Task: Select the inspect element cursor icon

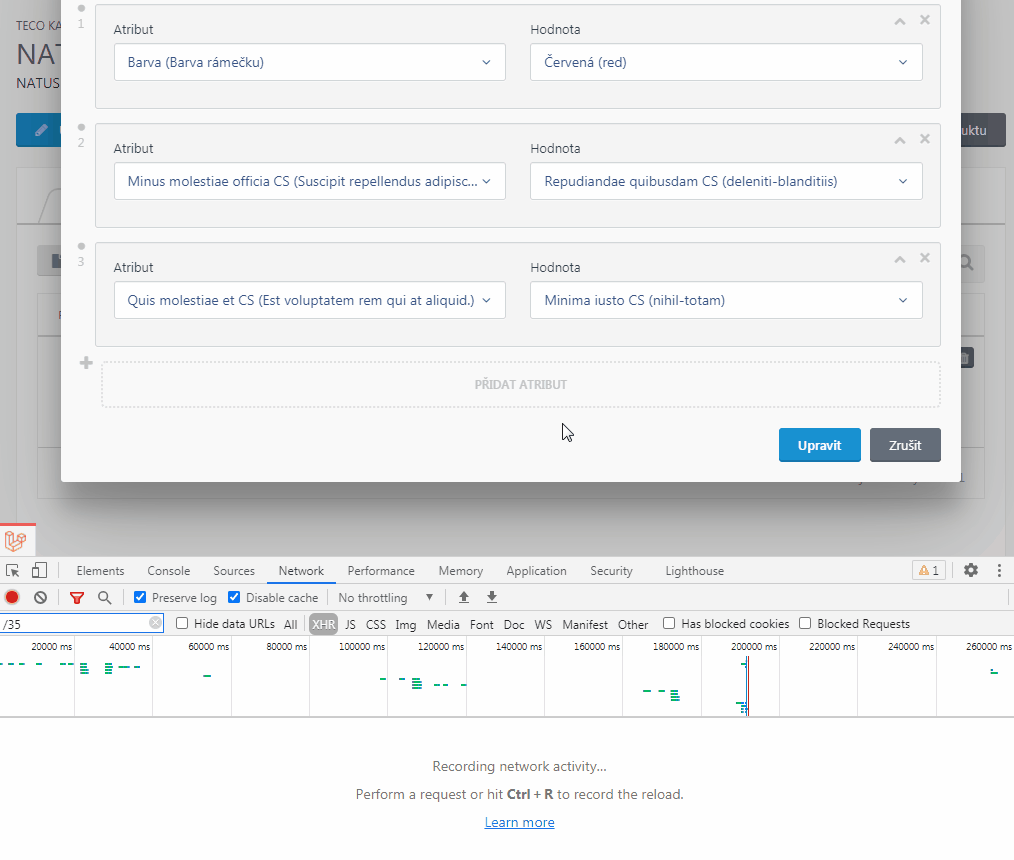Action: point(14,570)
